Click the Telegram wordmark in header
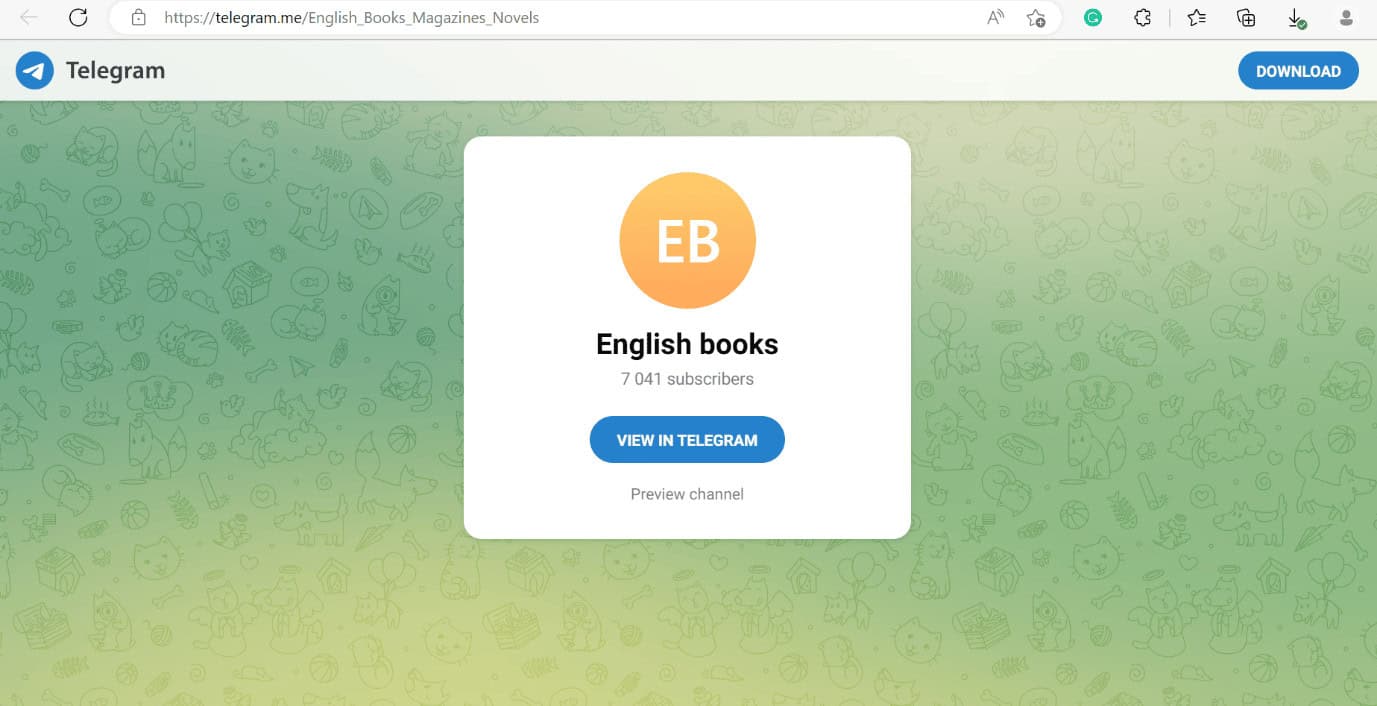 pyautogui.click(x=115, y=70)
